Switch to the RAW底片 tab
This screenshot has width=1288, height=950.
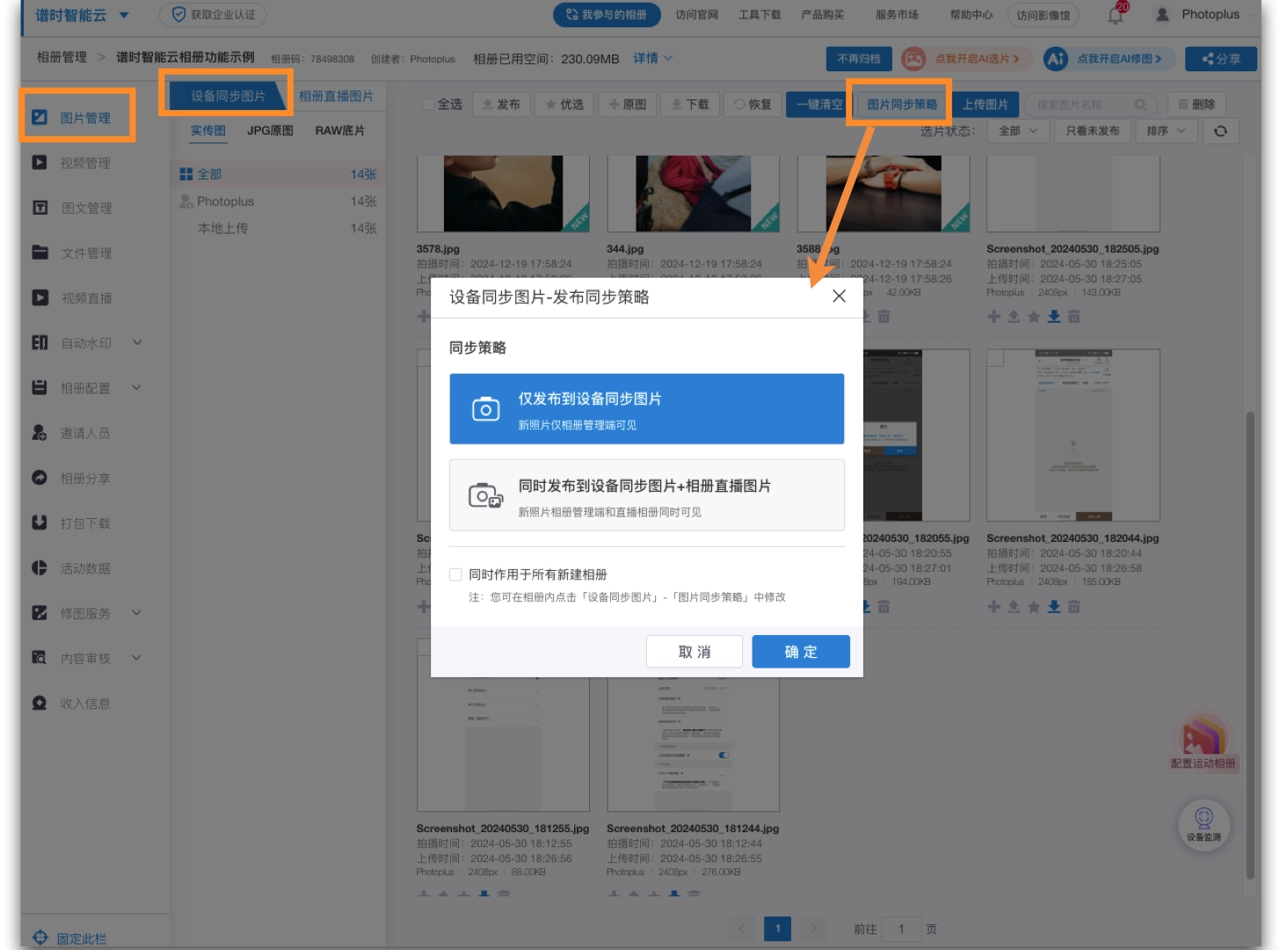pyautogui.click(x=339, y=130)
